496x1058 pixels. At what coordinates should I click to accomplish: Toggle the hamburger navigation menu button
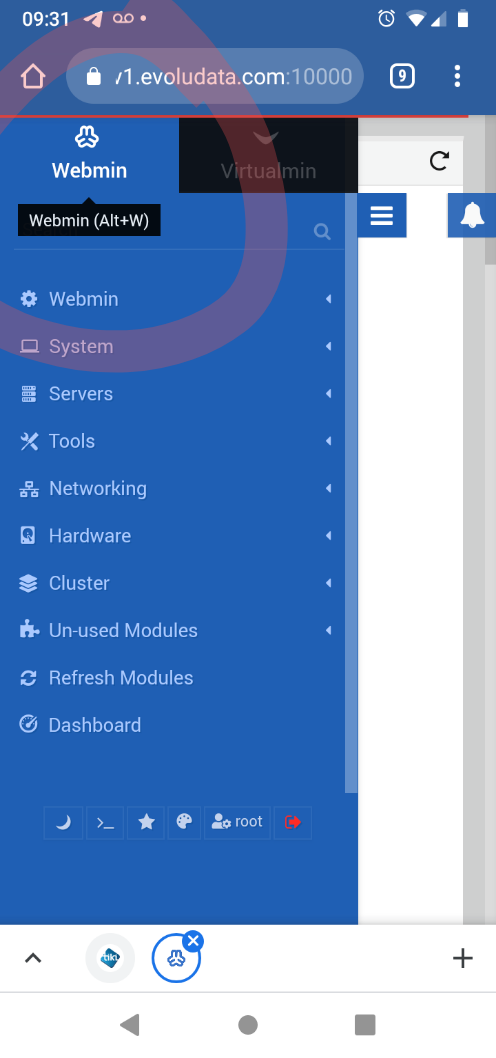tap(382, 215)
